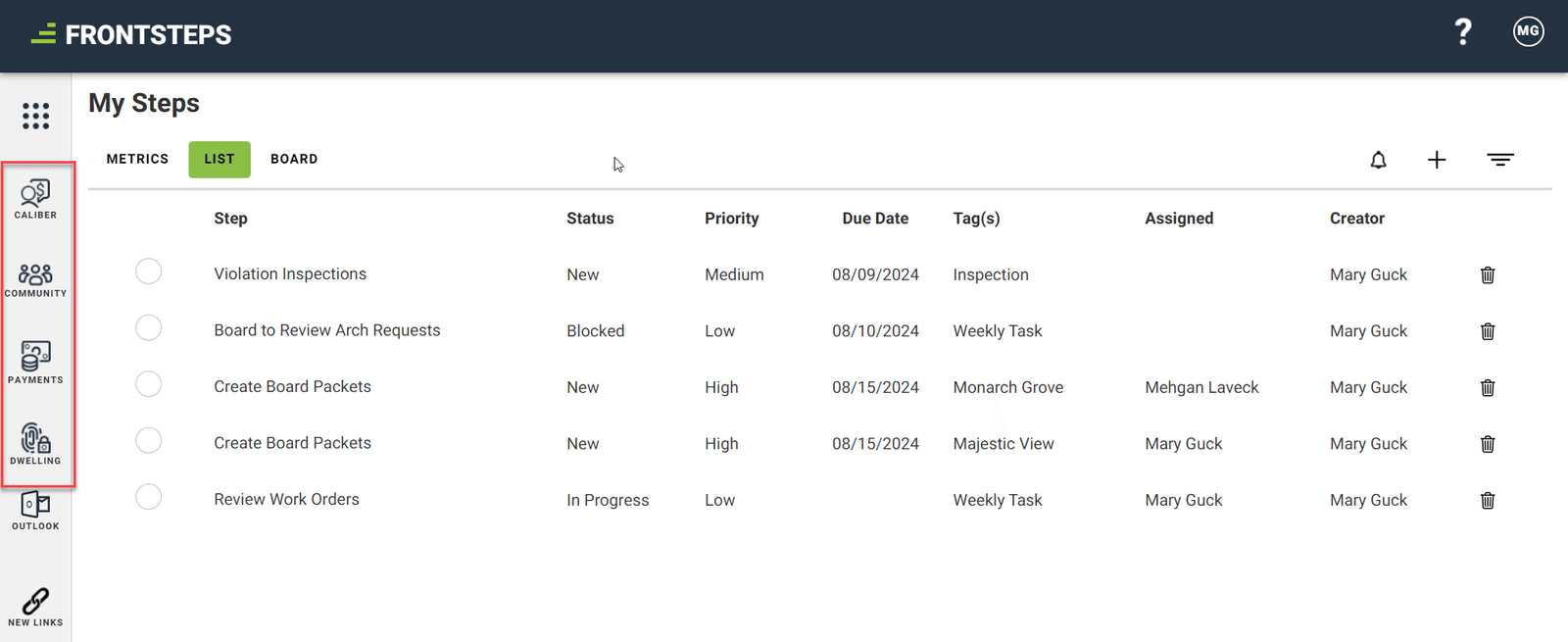
Task: Open Dwelling from the sidebar
Action: point(35,444)
